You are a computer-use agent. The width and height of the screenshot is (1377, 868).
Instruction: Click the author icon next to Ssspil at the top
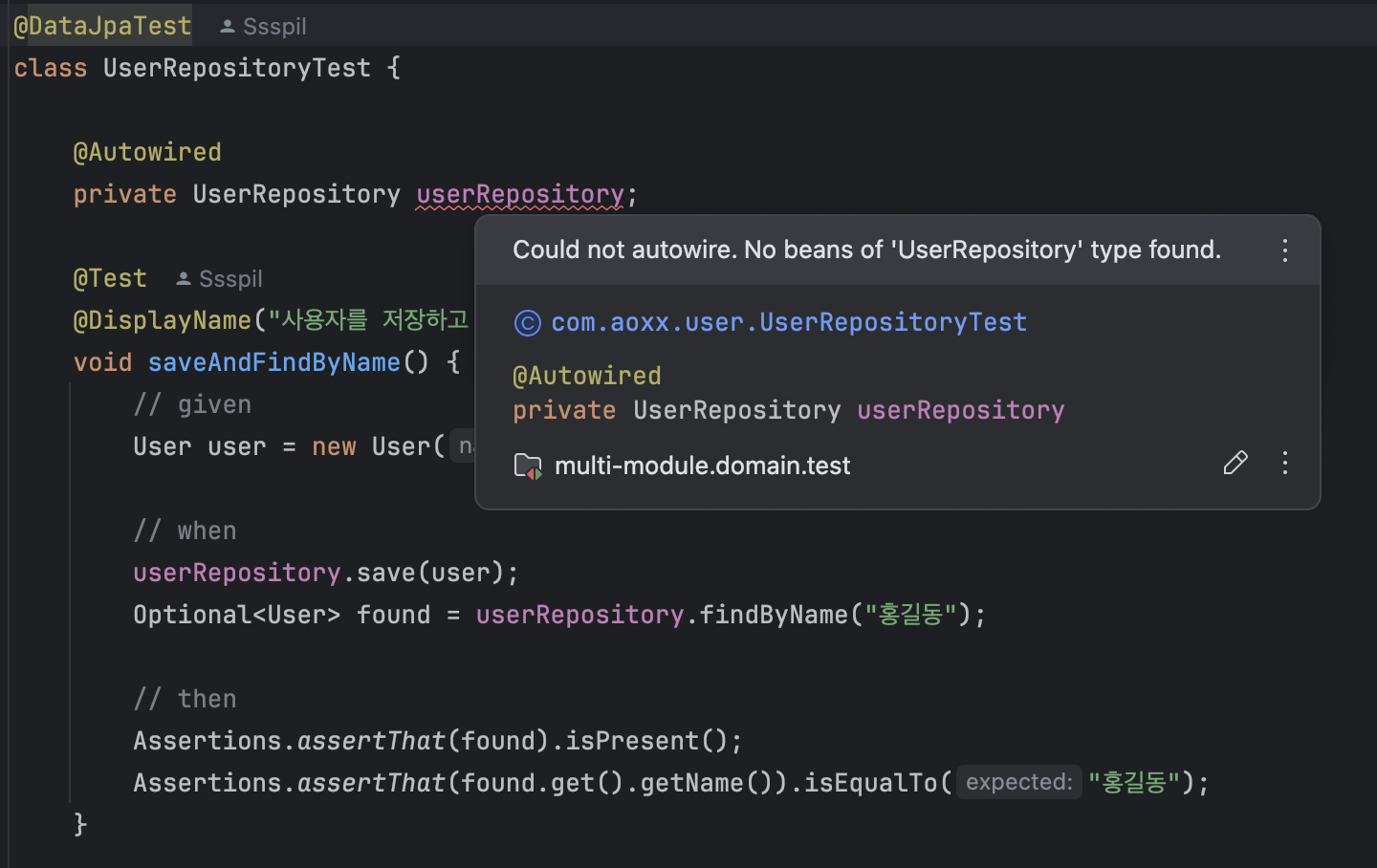pos(227,26)
